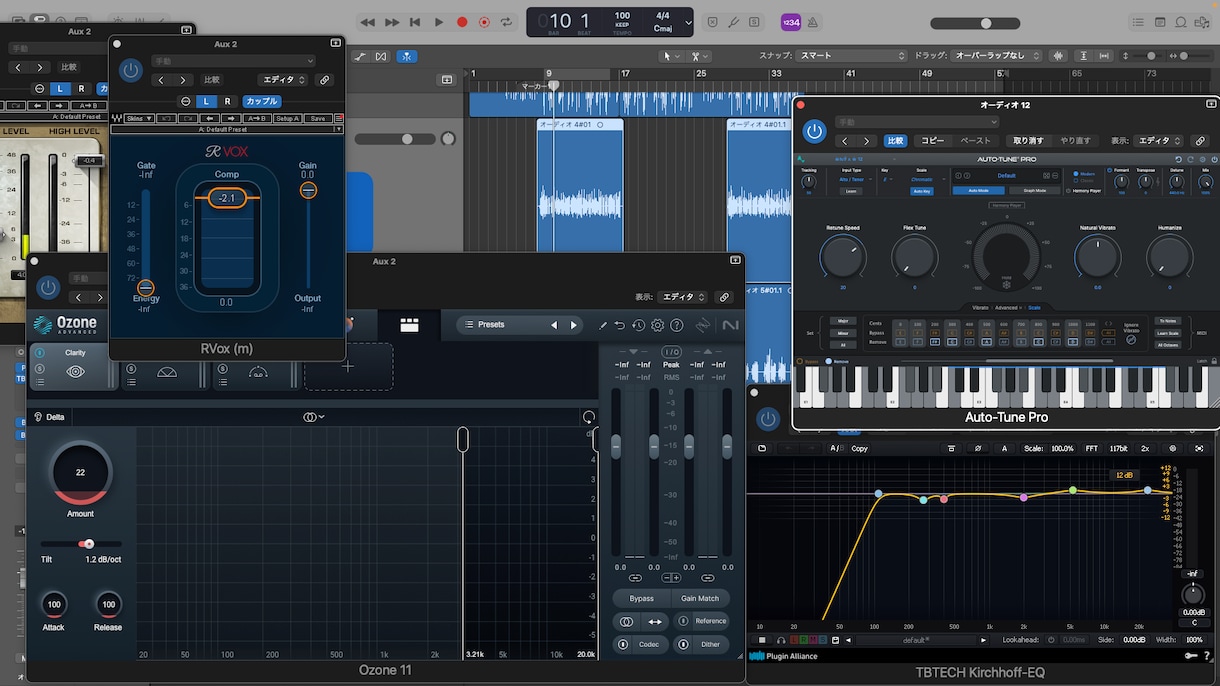
Task: Click the Retune Speed knob
Action: [x=842, y=257]
